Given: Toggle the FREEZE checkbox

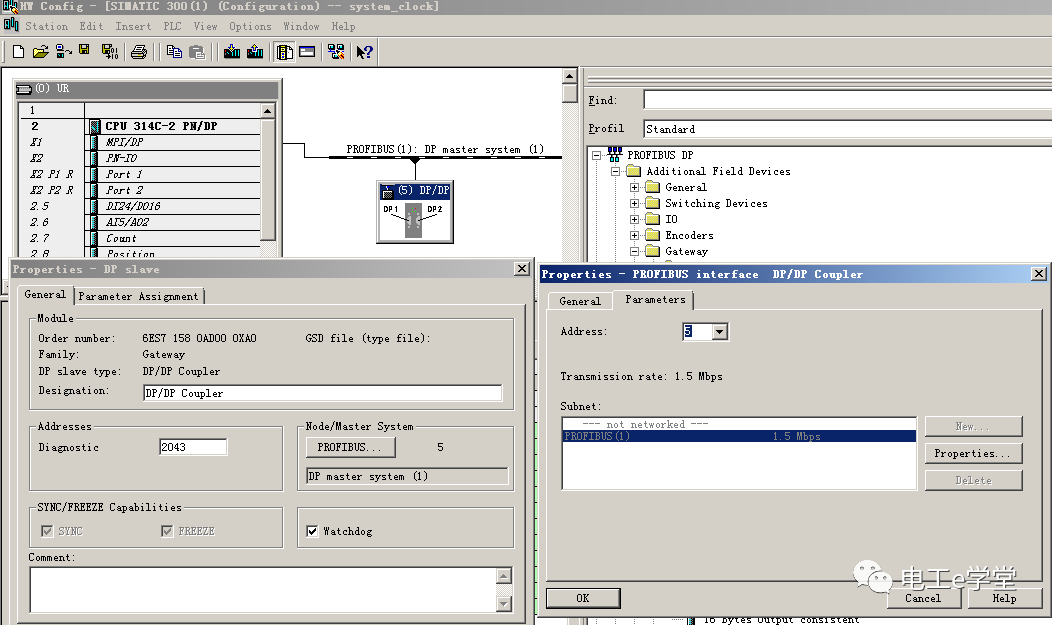Looking at the screenshot, I should 167,531.
